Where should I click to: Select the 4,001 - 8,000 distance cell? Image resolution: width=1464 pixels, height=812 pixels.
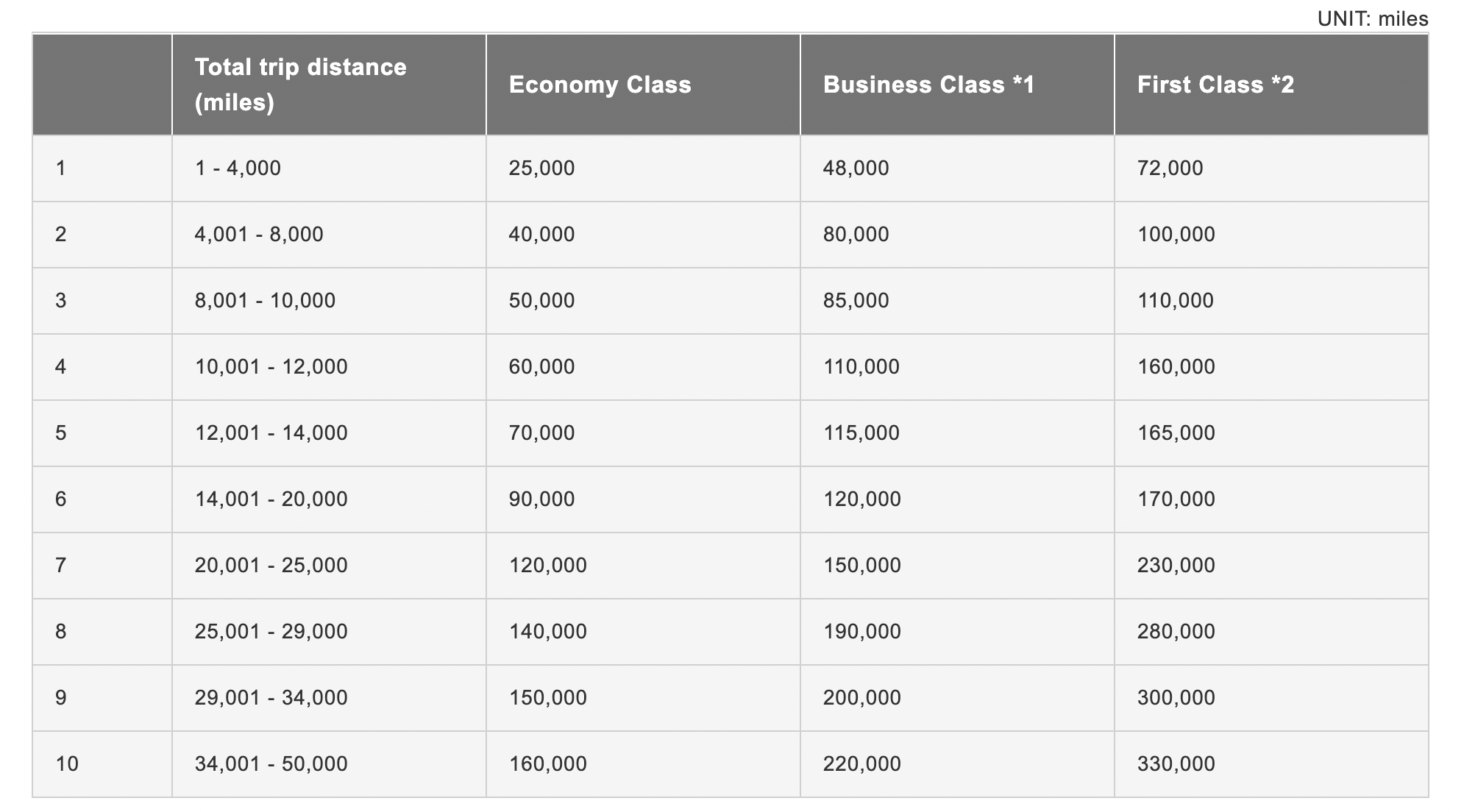tap(259, 235)
